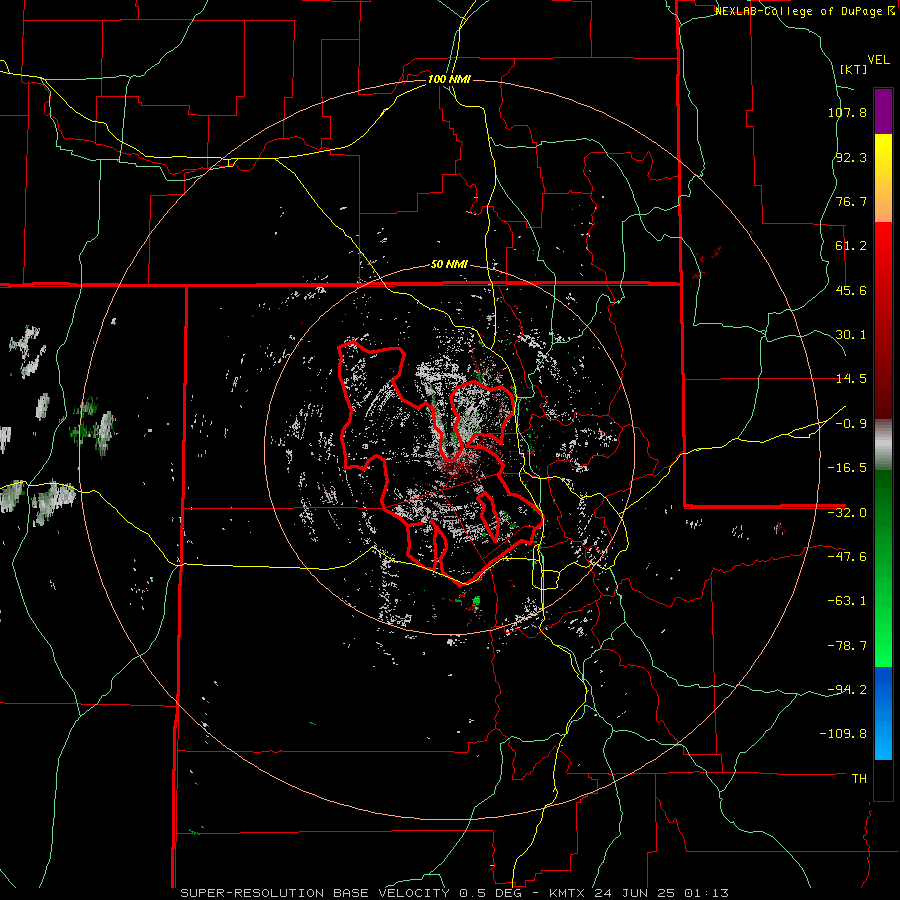
Task: Click the 50 NMI range ring label
Action: point(449,264)
